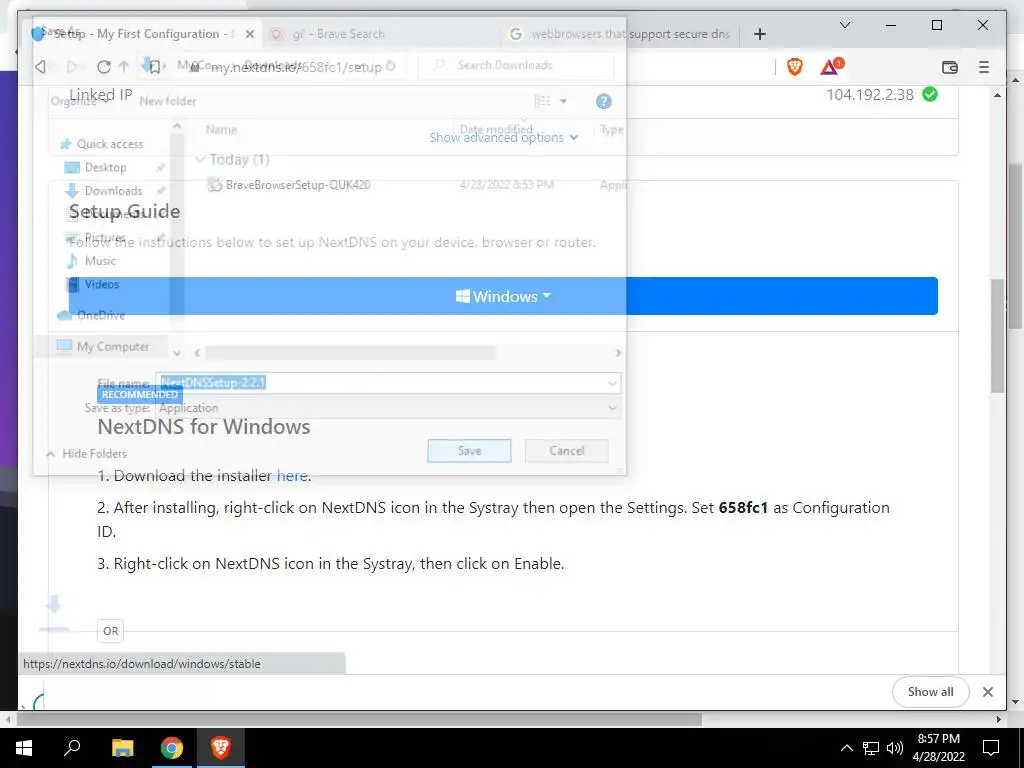This screenshot has width=1024, height=768.
Task: Select OneDrive in the navigation pane
Action: click(91, 315)
